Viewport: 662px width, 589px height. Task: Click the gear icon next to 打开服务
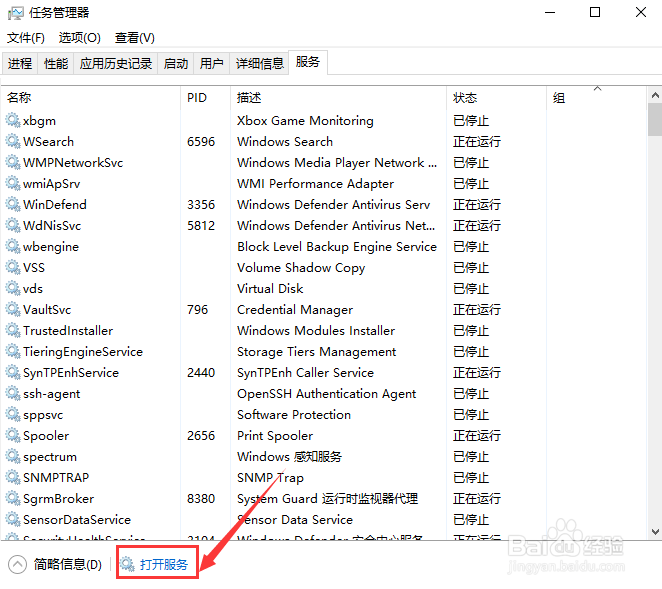pyautogui.click(x=127, y=564)
